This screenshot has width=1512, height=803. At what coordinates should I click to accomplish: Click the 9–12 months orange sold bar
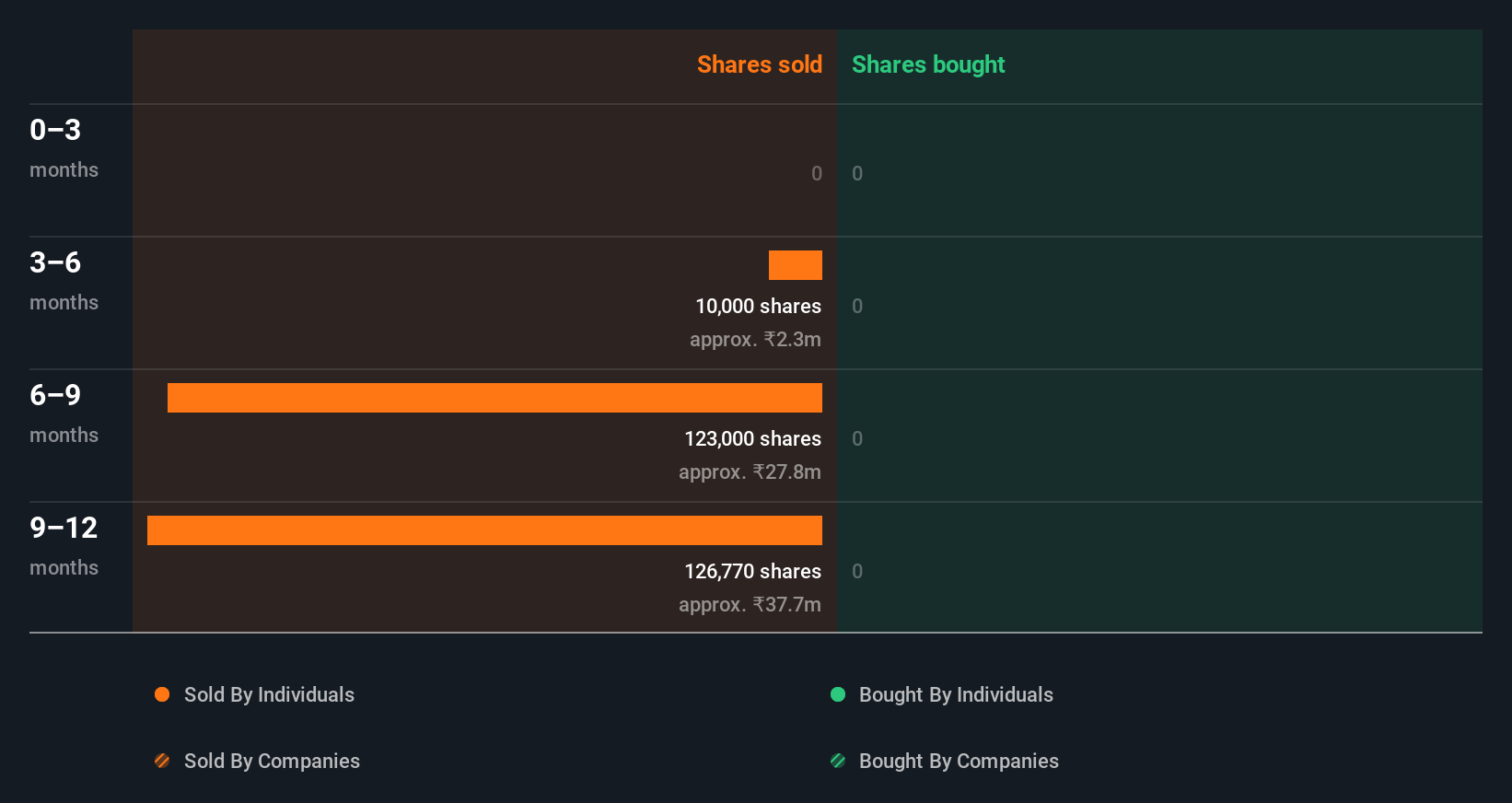coord(484,530)
